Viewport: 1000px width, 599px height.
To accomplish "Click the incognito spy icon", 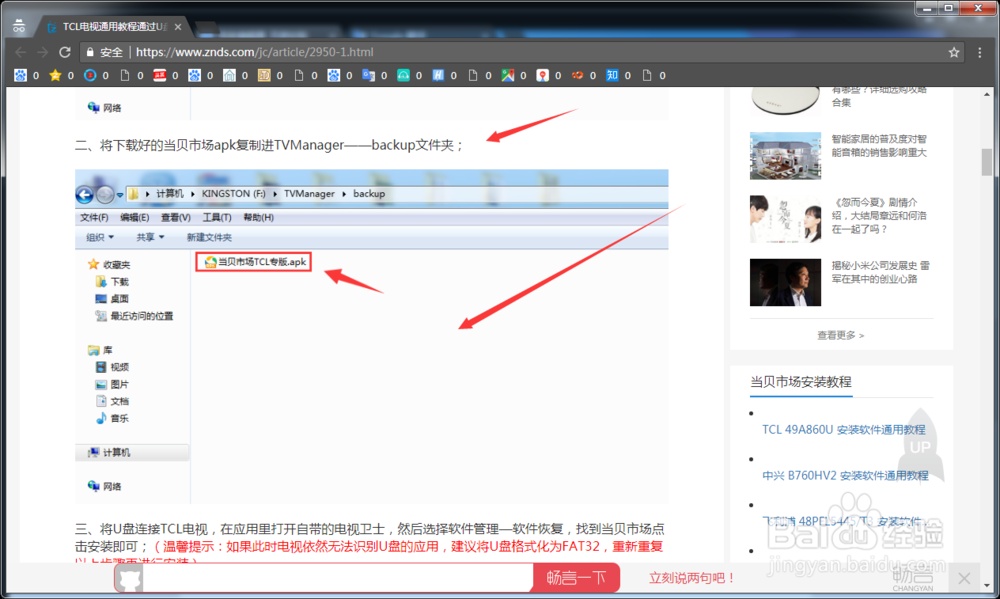I will tap(18, 26).
